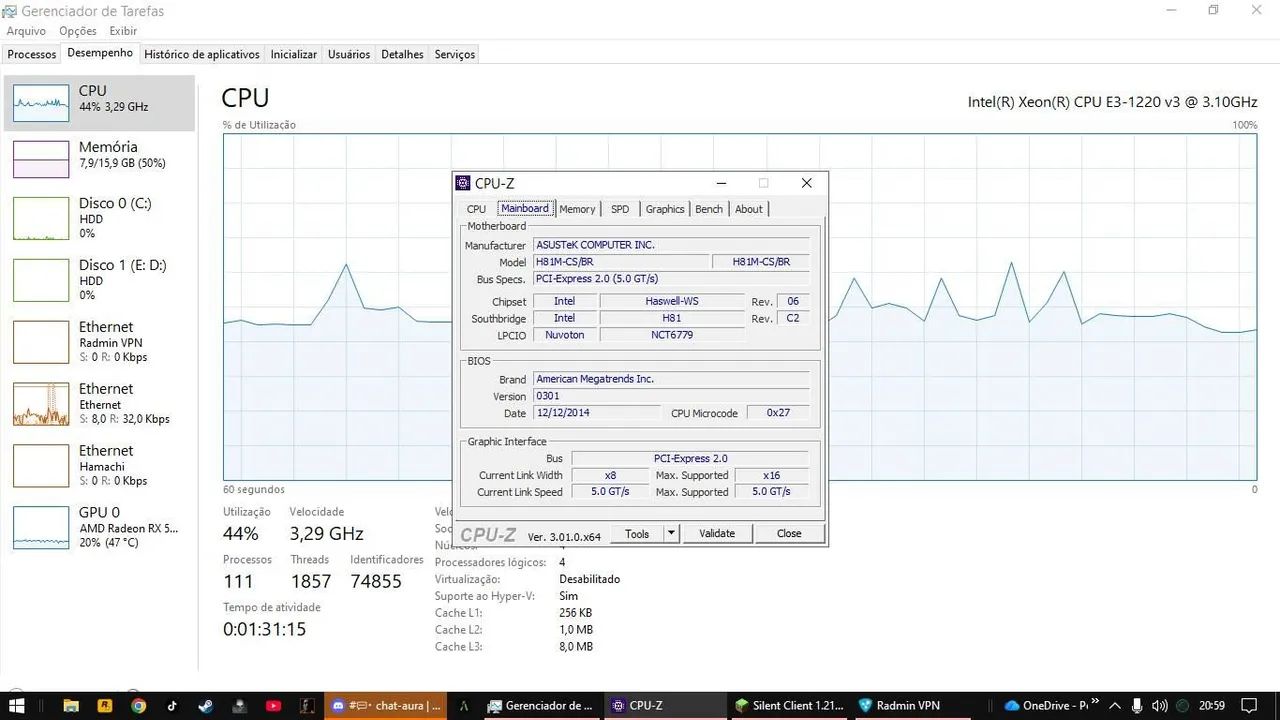Image resolution: width=1280 pixels, height=720 pixels.
Task: Click the Windows Start button
Action: pyautogui.click(x=16, y=705)
